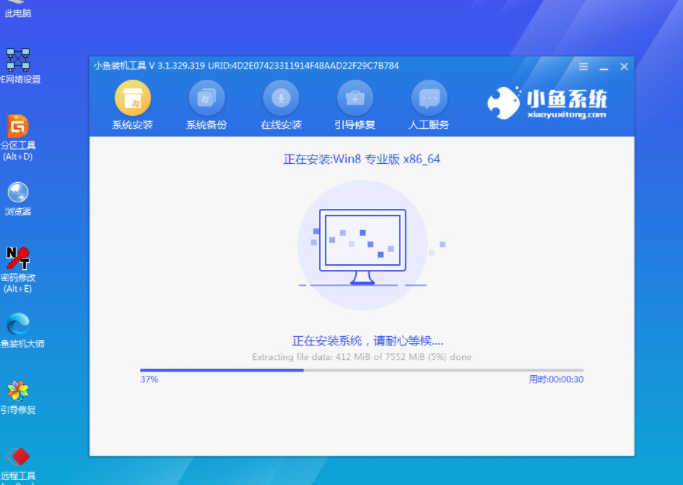Click the xiaoyuxitong.com text
Screen dimensions: 683x485
[566, 115]
